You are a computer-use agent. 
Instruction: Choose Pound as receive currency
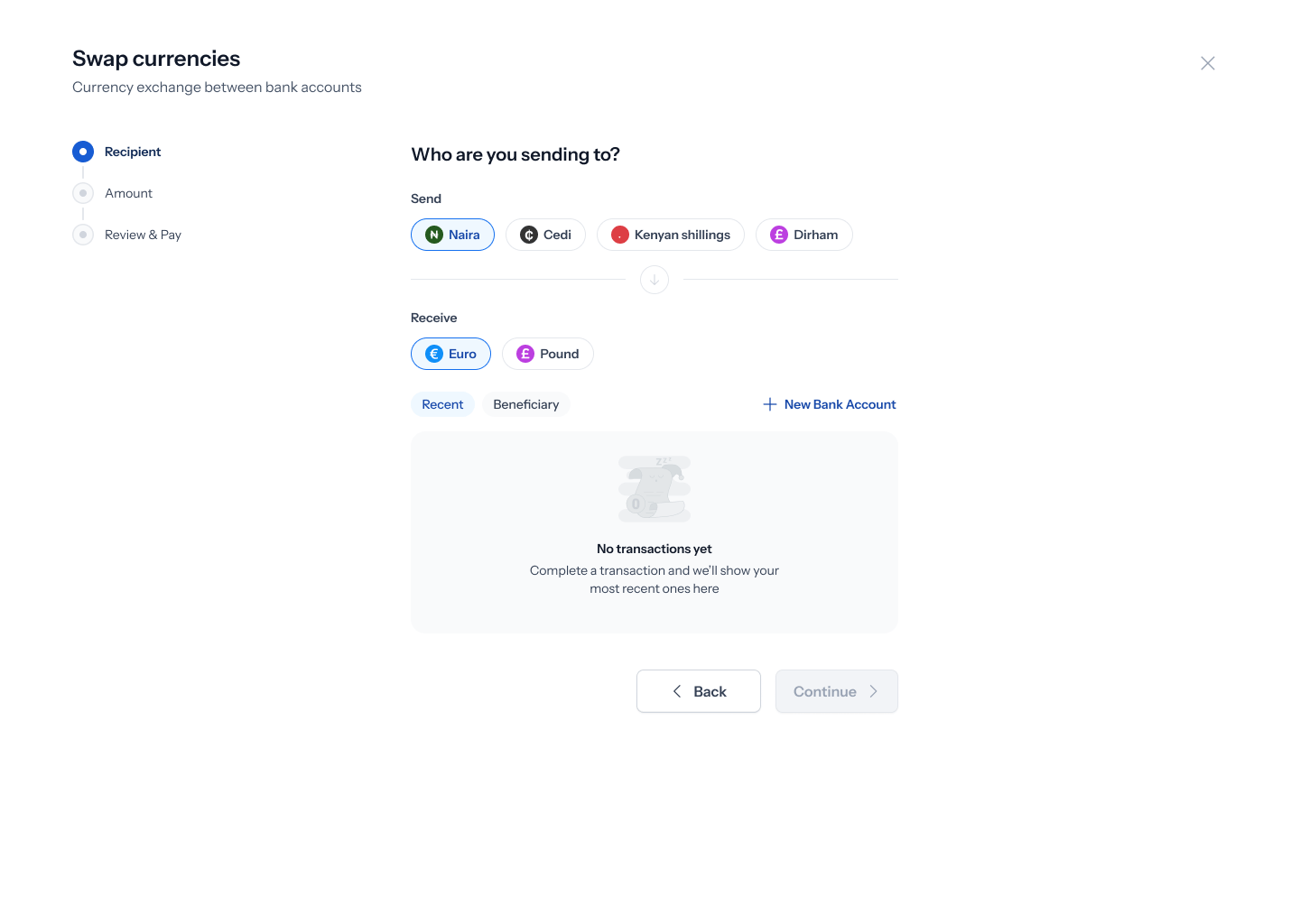click(x=548, y=354)
